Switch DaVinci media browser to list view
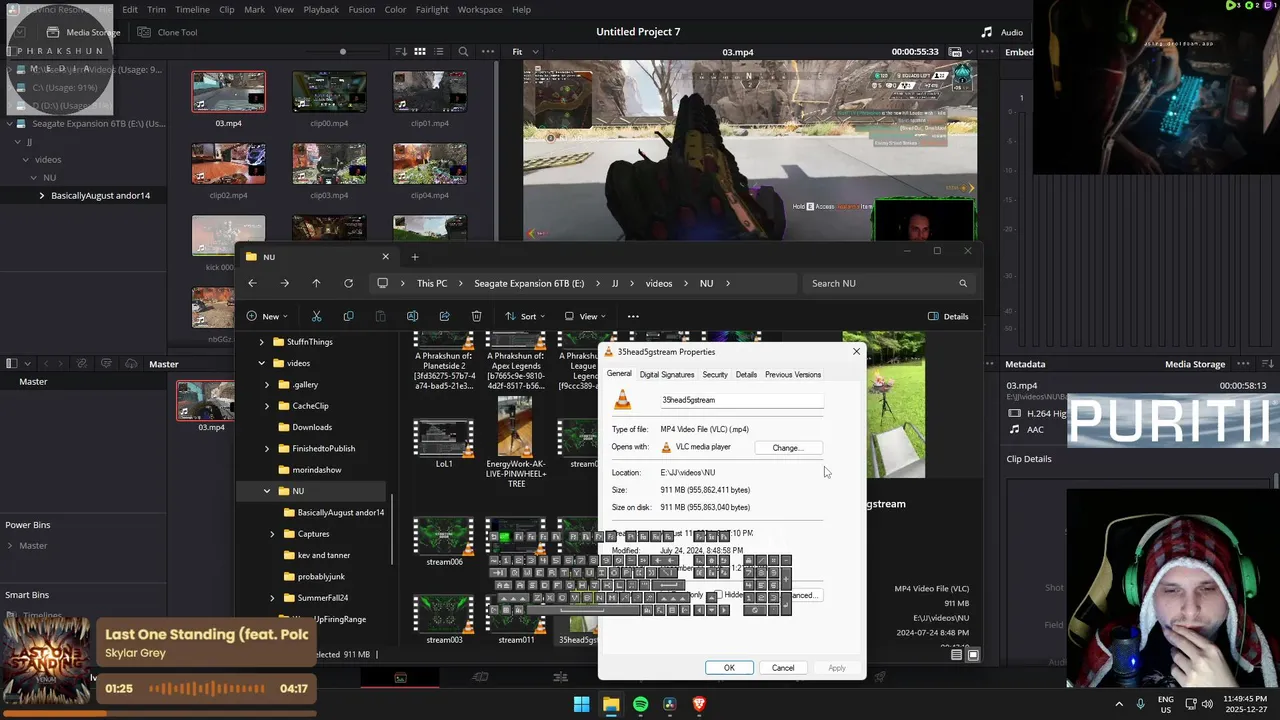This screenshot has width=1280, height=720. click(439, 51)
